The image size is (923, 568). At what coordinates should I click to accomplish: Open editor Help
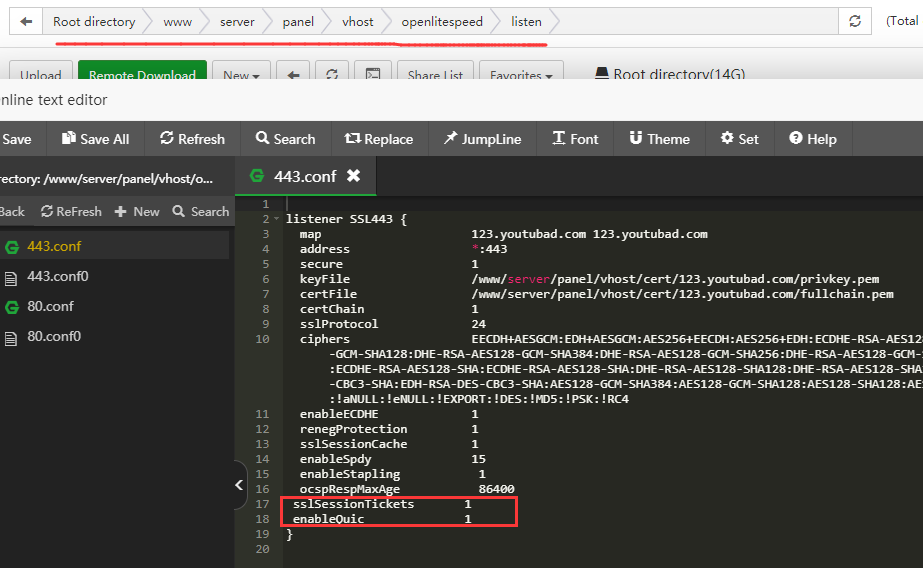pyautogui.click(x=812, y=139)
